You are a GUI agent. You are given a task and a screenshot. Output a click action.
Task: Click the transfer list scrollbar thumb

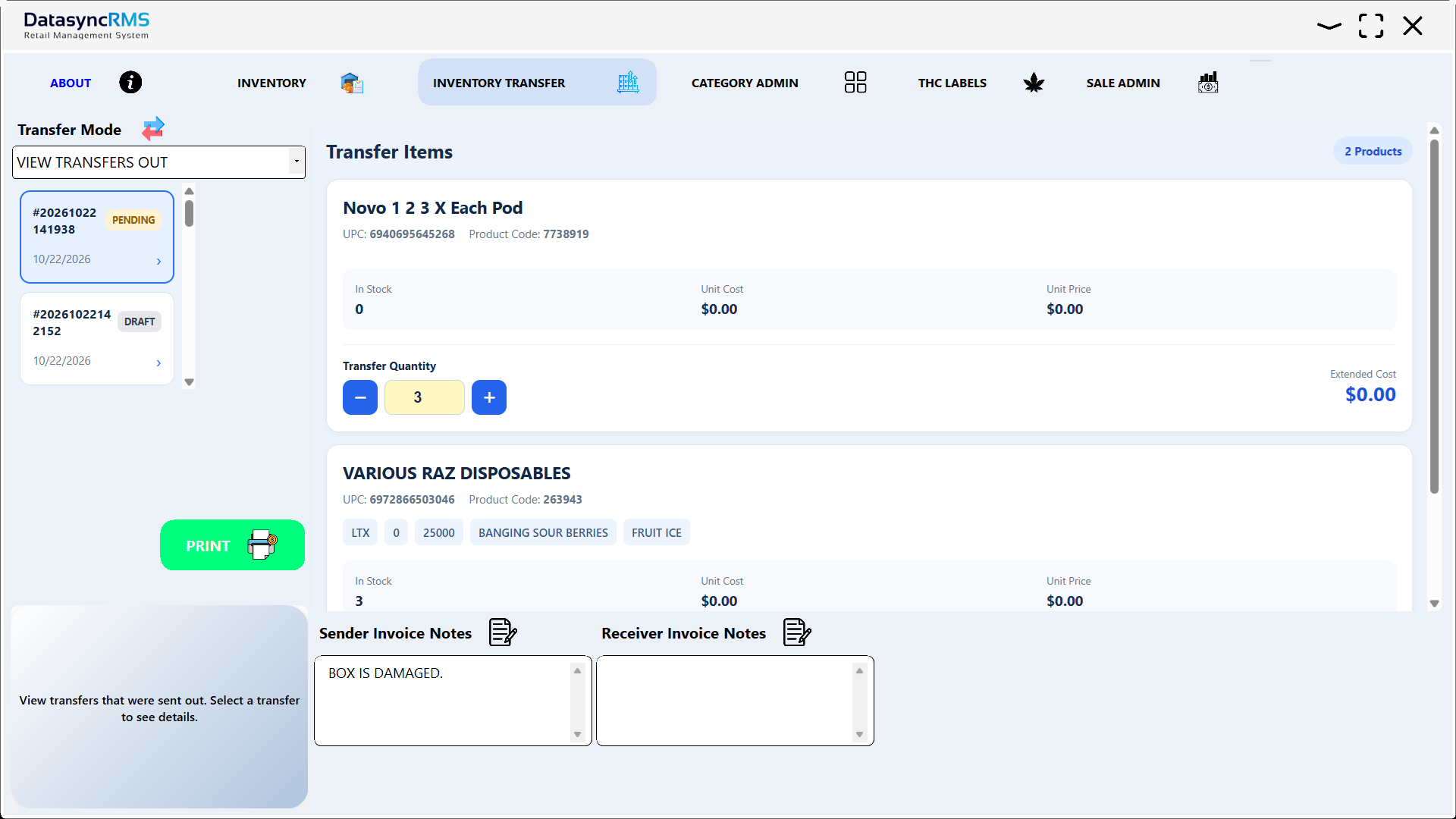pos(190,213)
